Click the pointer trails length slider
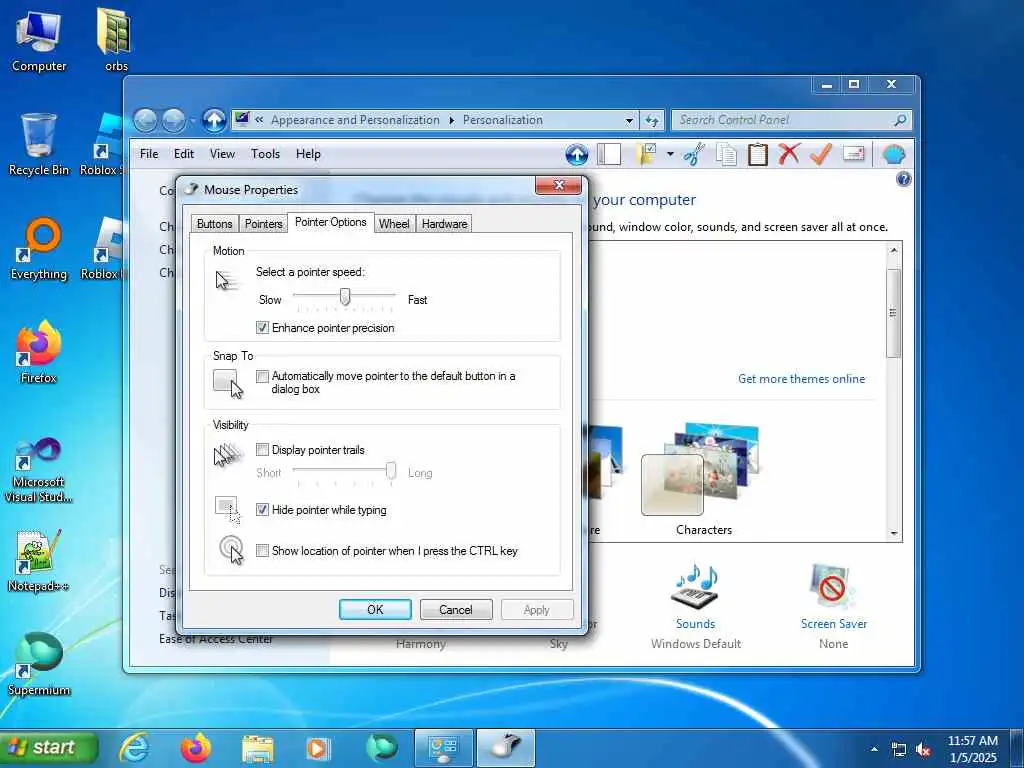This screenshot has height=768, width=1024. coord(391,470)
